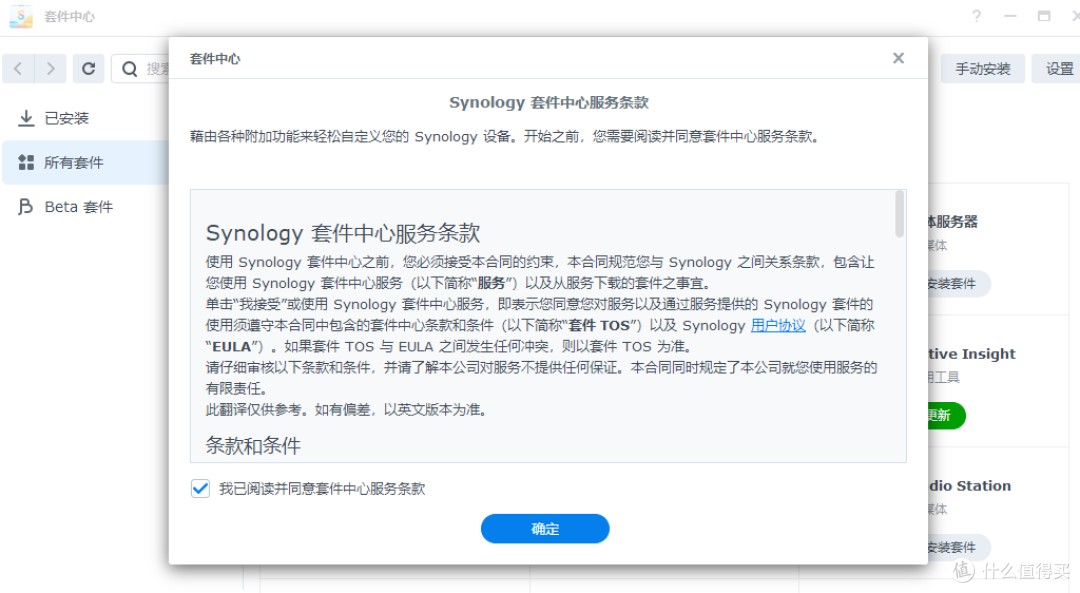Open 设置 settings button

coord(1057,69)
